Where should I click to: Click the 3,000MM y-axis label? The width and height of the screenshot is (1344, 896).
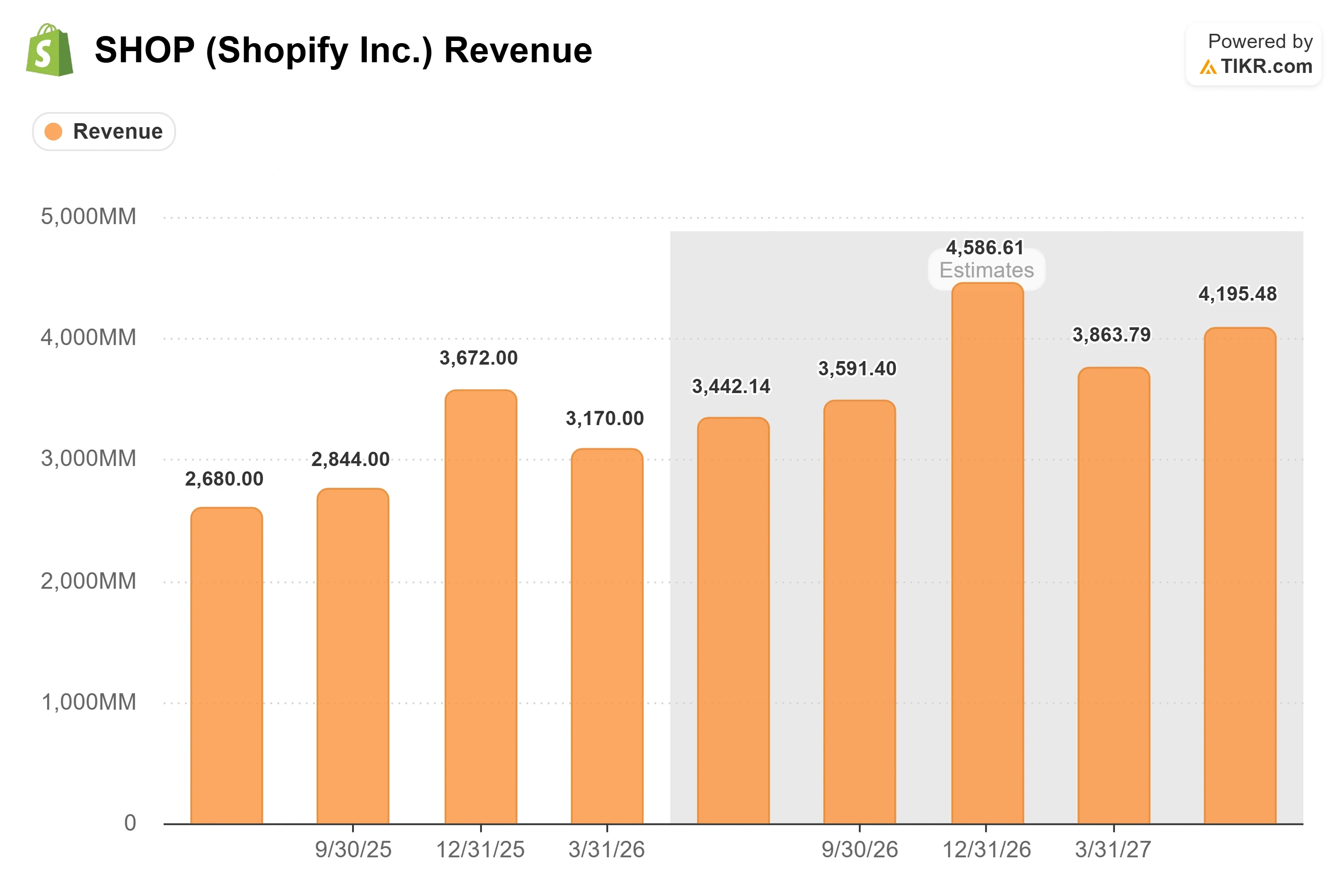point(88,459)
